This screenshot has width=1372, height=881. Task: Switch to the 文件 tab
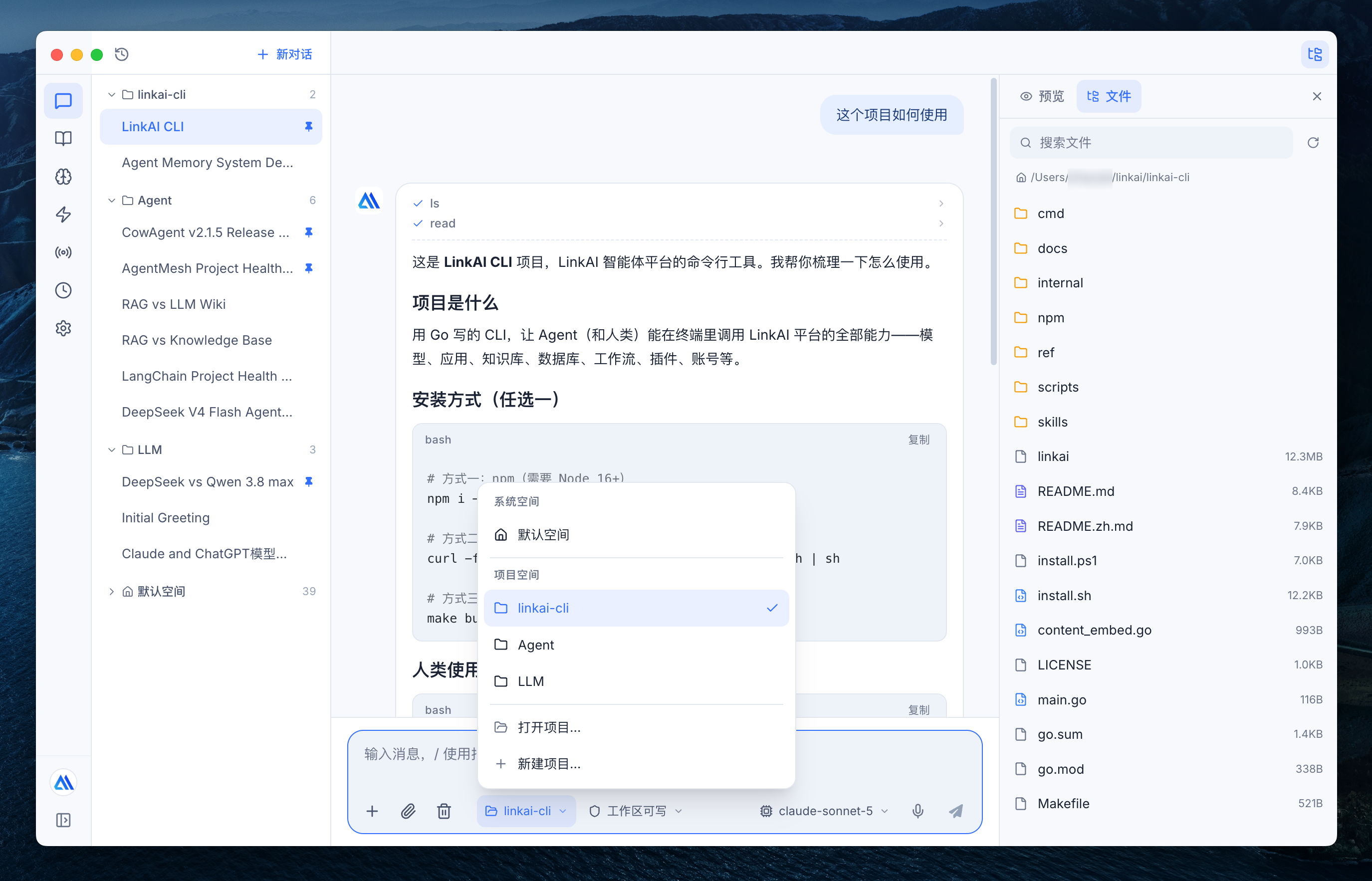coord(1109,96)
